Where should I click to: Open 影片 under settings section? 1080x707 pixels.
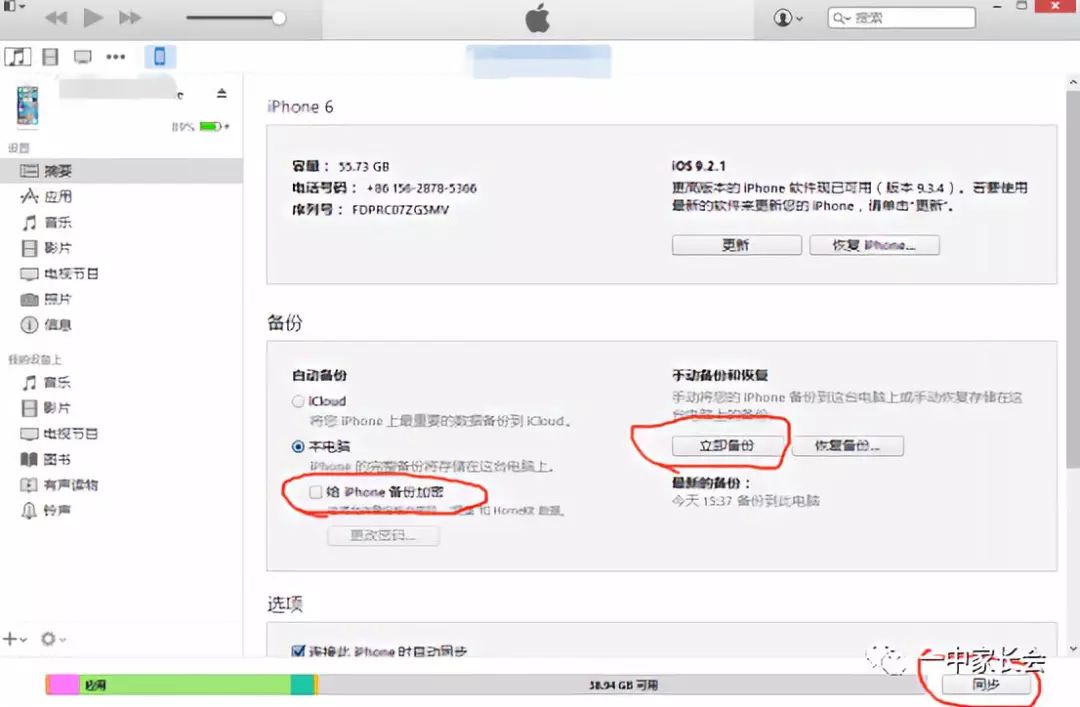pyautogui.click(x=47, y=248)
